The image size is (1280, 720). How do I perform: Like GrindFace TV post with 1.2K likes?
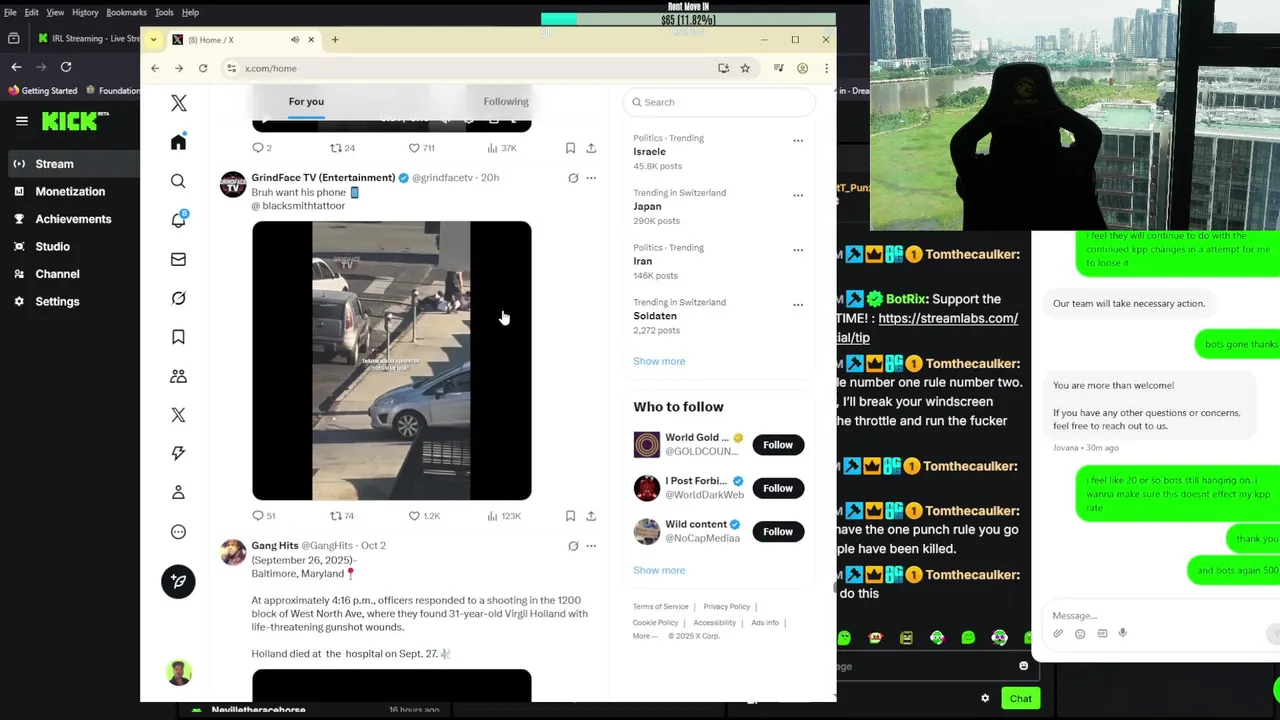[424, 516]
